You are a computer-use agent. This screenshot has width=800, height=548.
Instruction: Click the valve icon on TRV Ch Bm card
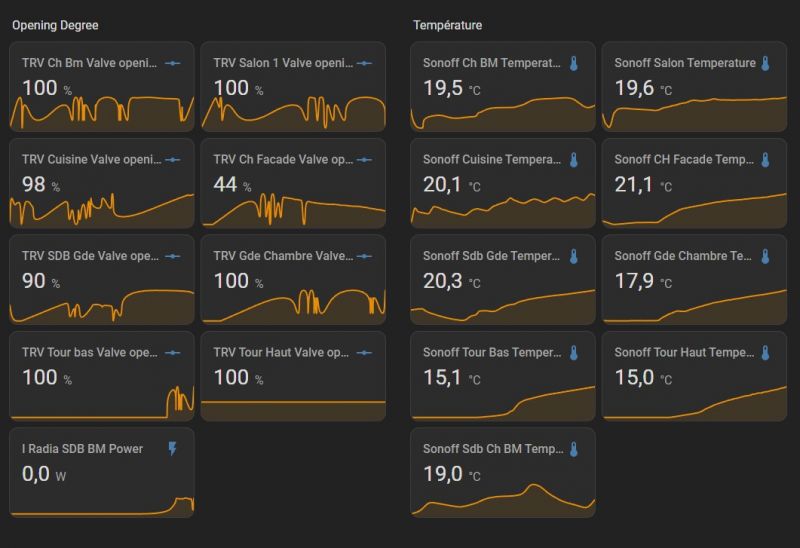point(173,63)
